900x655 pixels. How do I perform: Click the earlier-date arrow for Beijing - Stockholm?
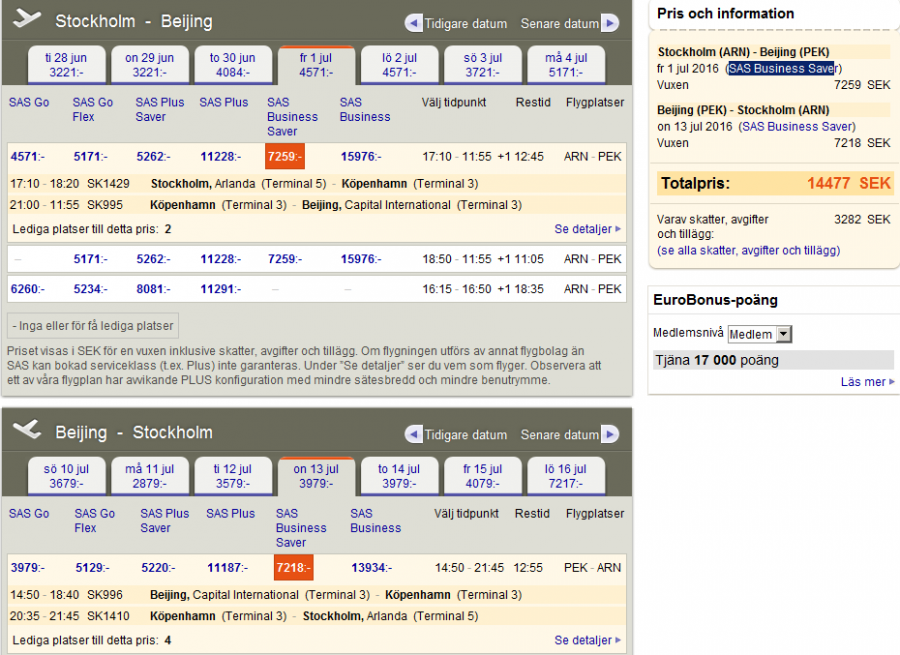[x=414, y=435]
